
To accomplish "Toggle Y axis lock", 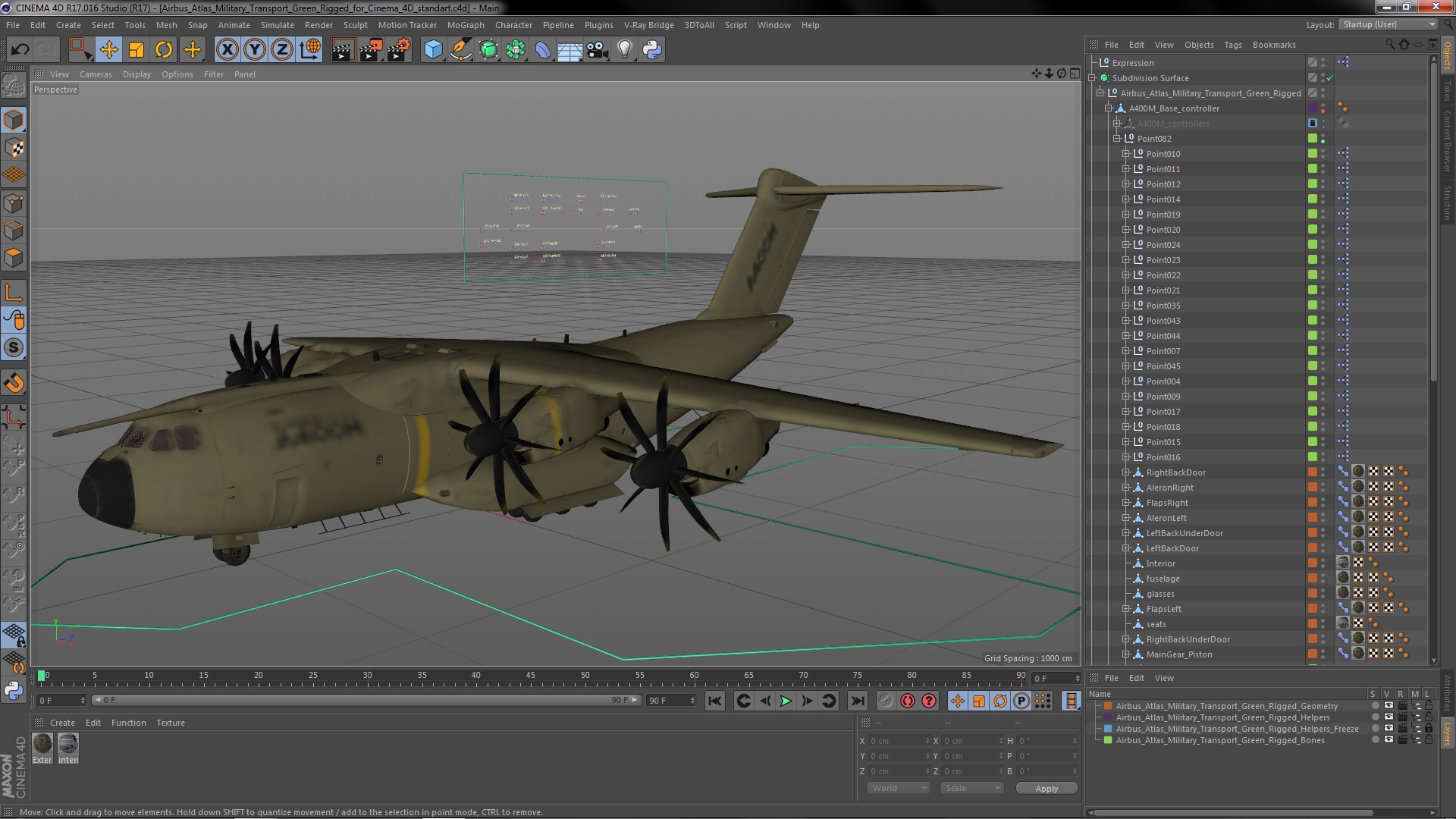I will (x=255, y=50).
